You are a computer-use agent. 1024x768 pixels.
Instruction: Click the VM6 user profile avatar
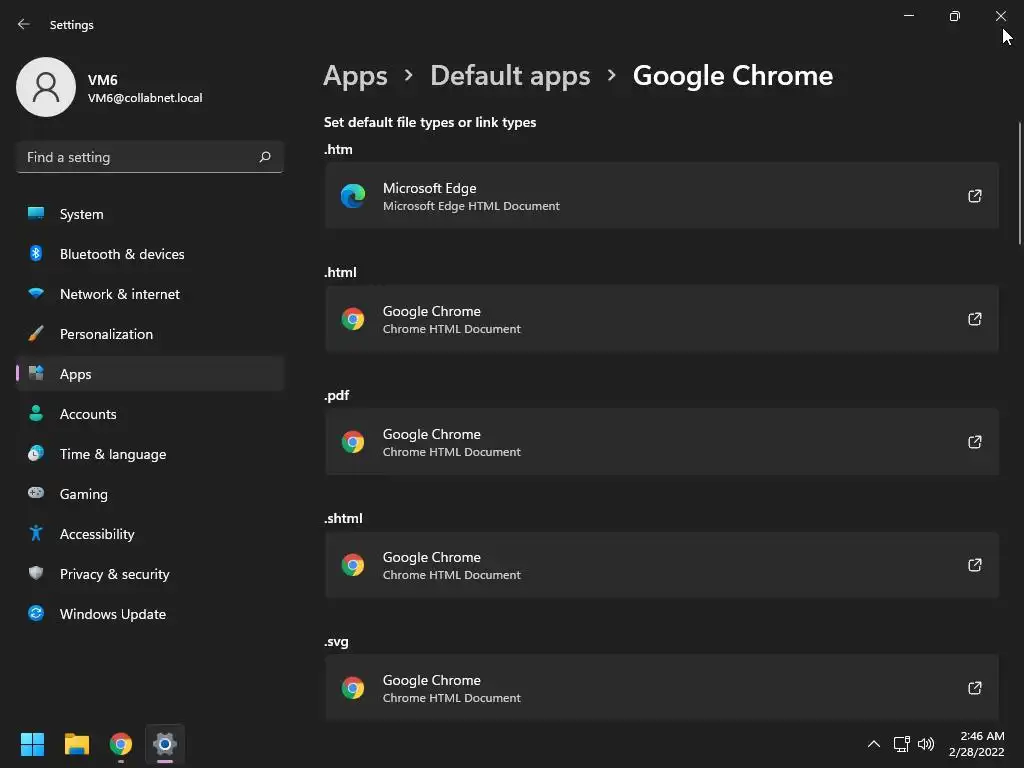[x=46, y=88]
